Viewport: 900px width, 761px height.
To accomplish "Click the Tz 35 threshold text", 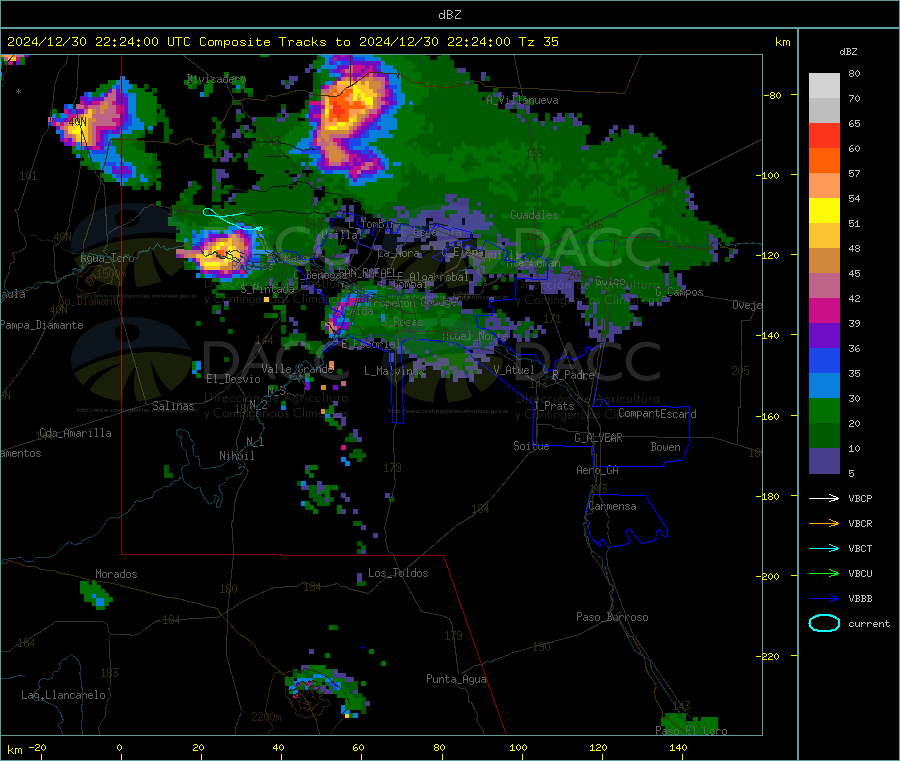I will (x=538, y=42).
